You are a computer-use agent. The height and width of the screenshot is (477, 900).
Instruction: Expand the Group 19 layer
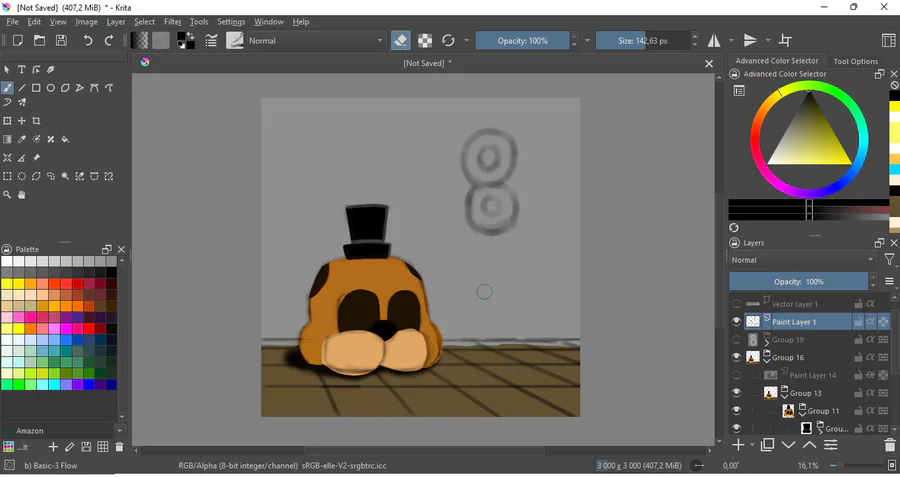click(767, 343)
